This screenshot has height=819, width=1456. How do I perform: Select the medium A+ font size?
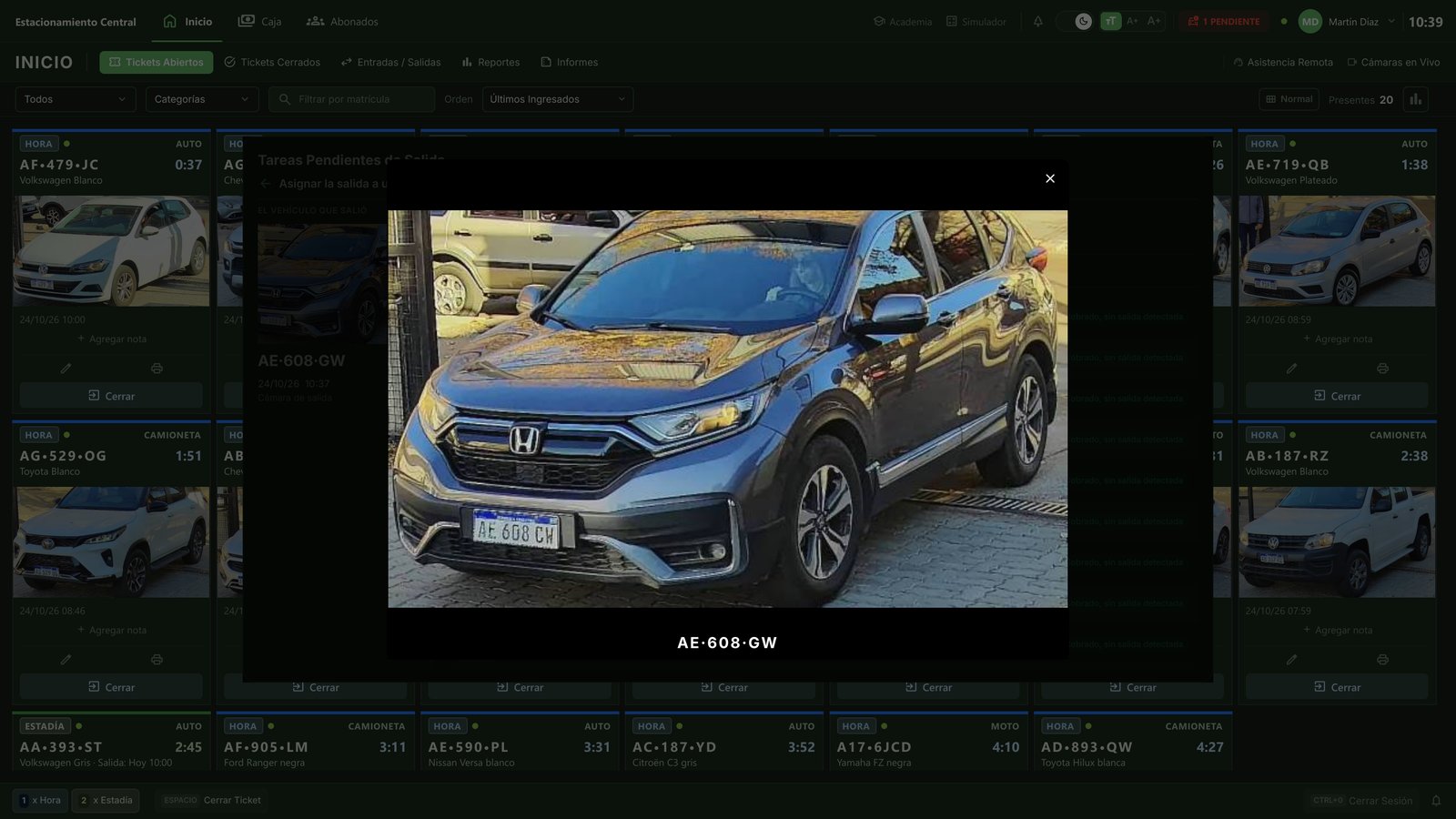pyautogui.click(x=1132, y=21)
